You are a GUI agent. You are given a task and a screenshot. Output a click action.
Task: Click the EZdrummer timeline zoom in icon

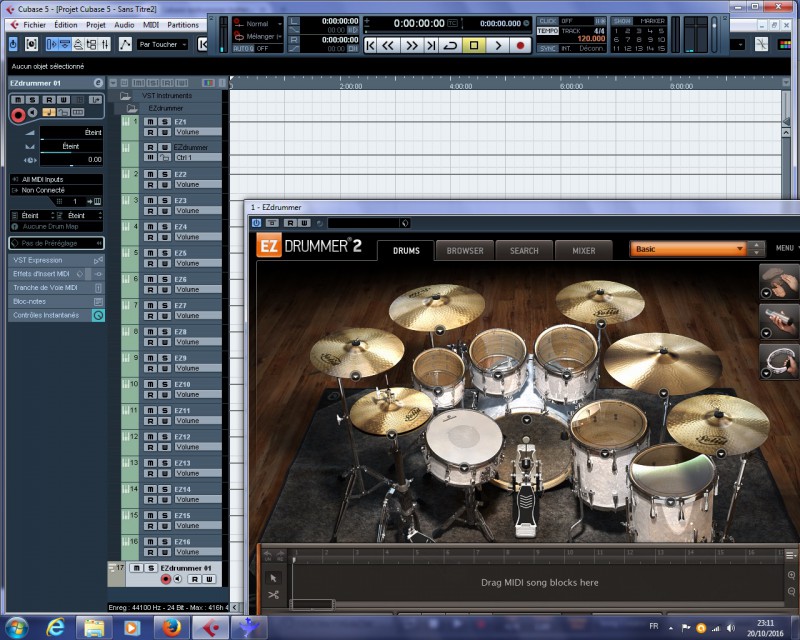791,575
